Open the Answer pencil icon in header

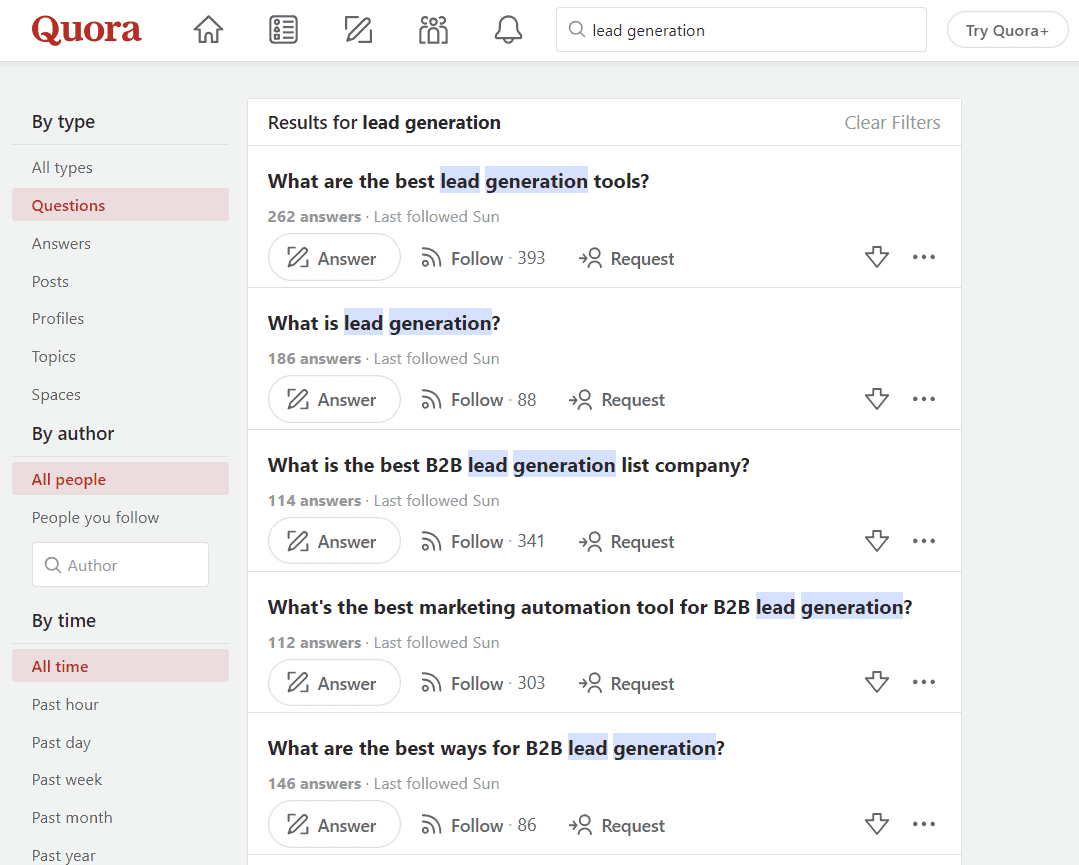(x=358, y=30)
